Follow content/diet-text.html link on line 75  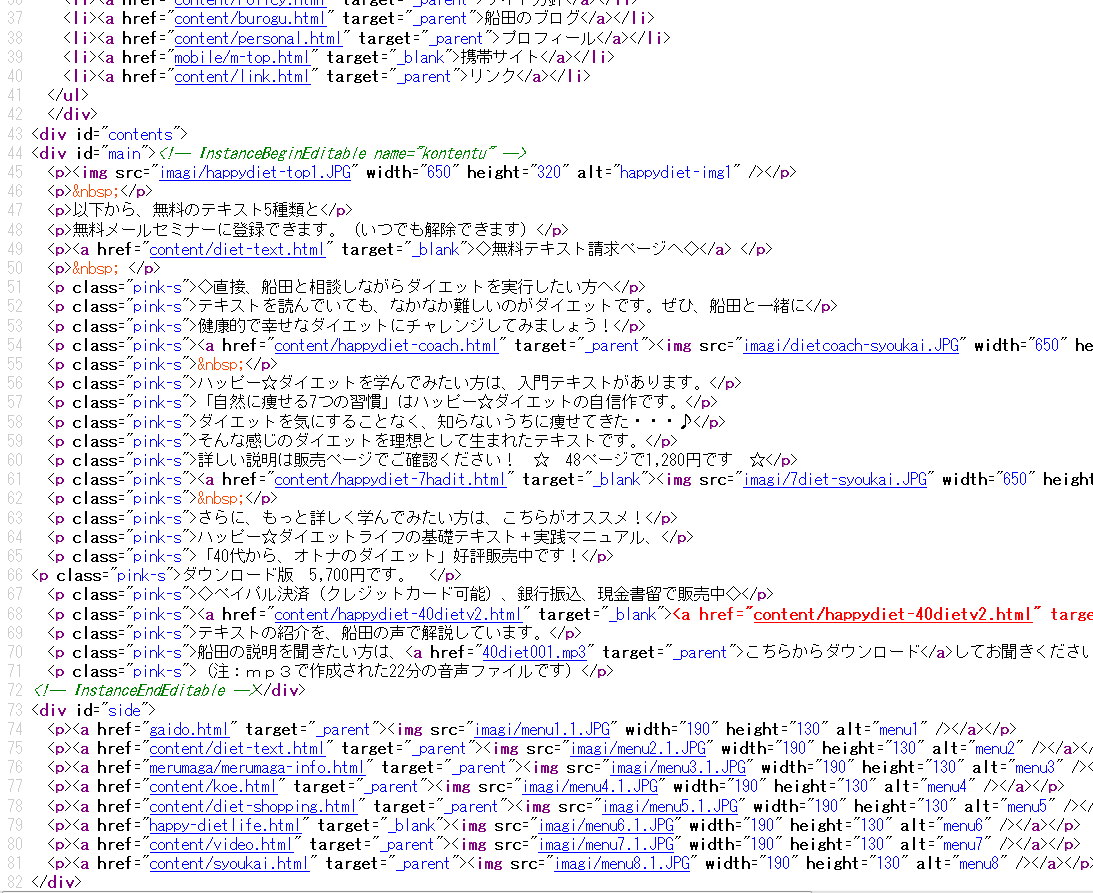pos(237,748)
